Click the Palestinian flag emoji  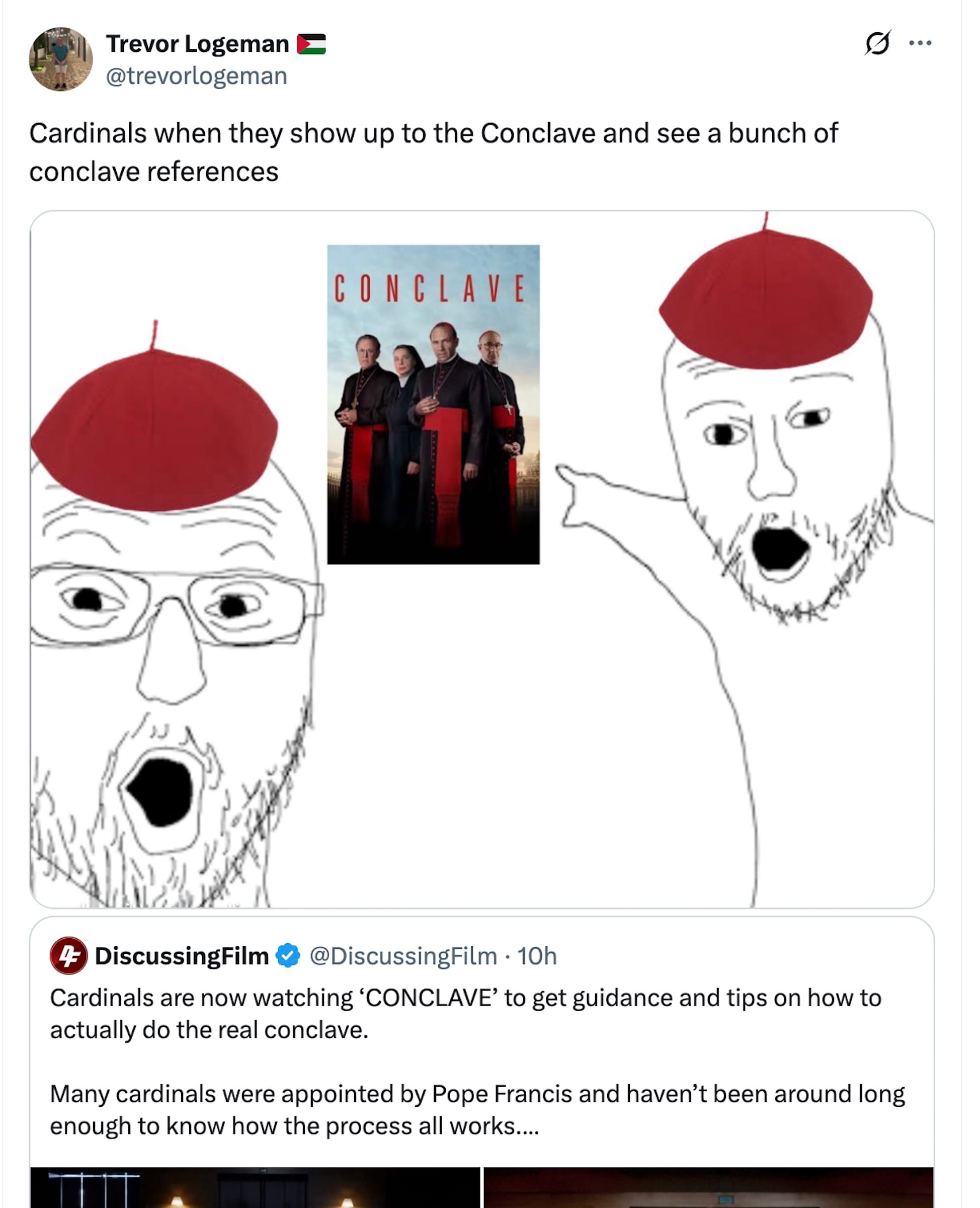click(311, 44)
